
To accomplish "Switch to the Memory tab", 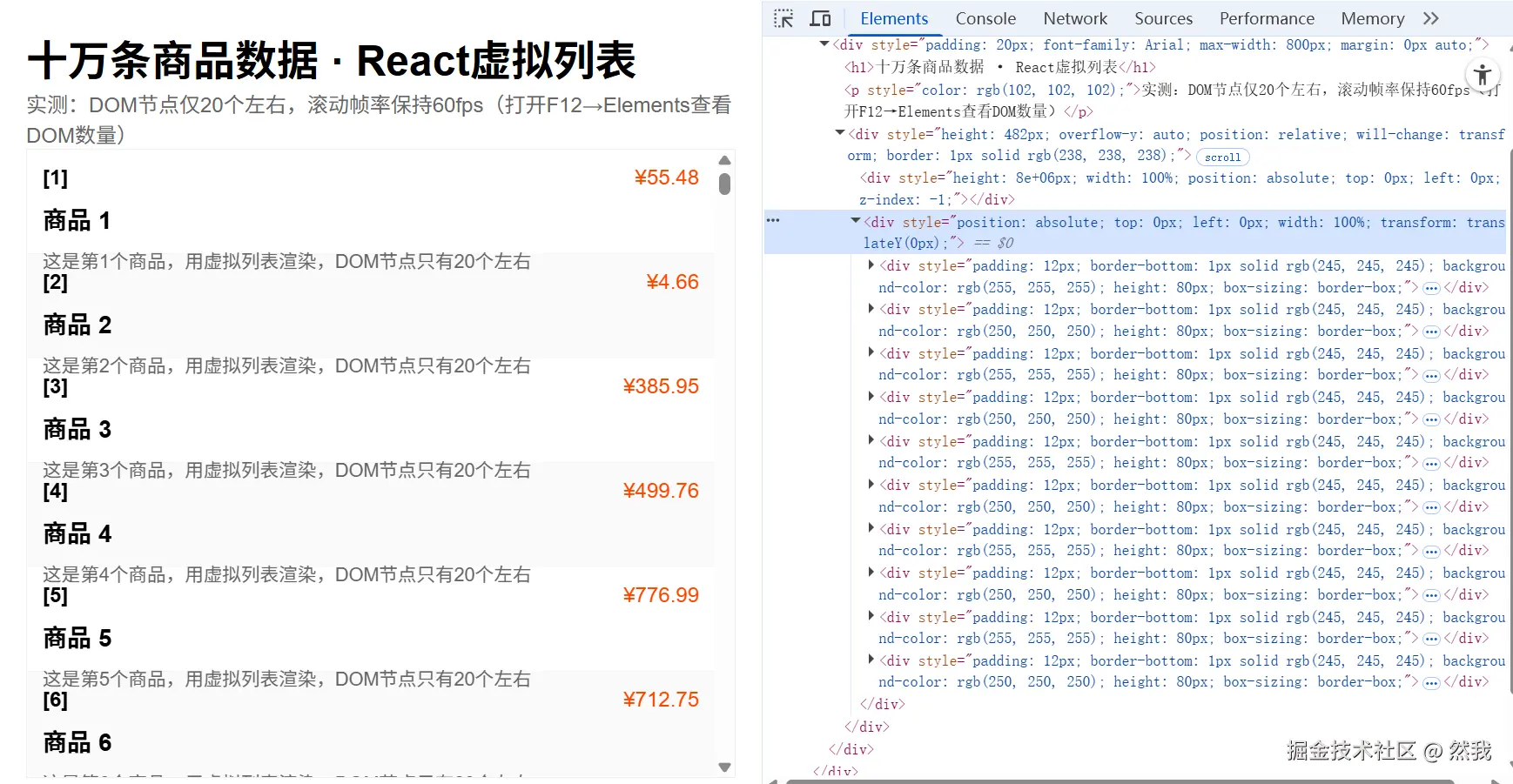I will pos(1373,18).
